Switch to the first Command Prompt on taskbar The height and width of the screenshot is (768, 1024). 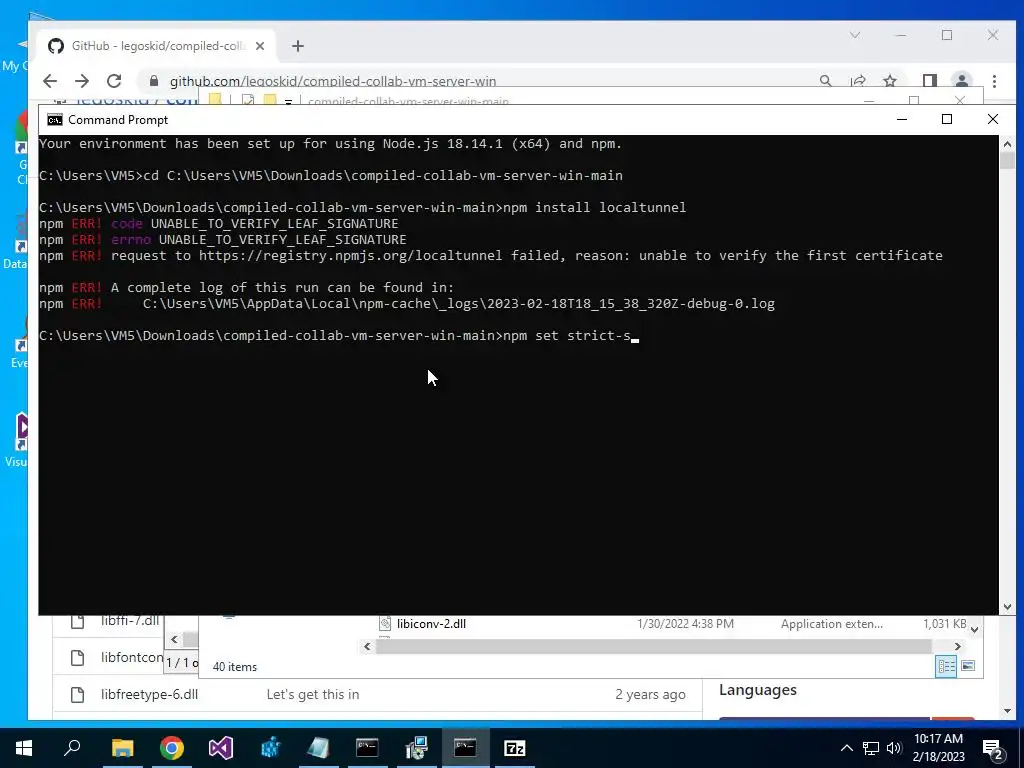tap(367, 748)
